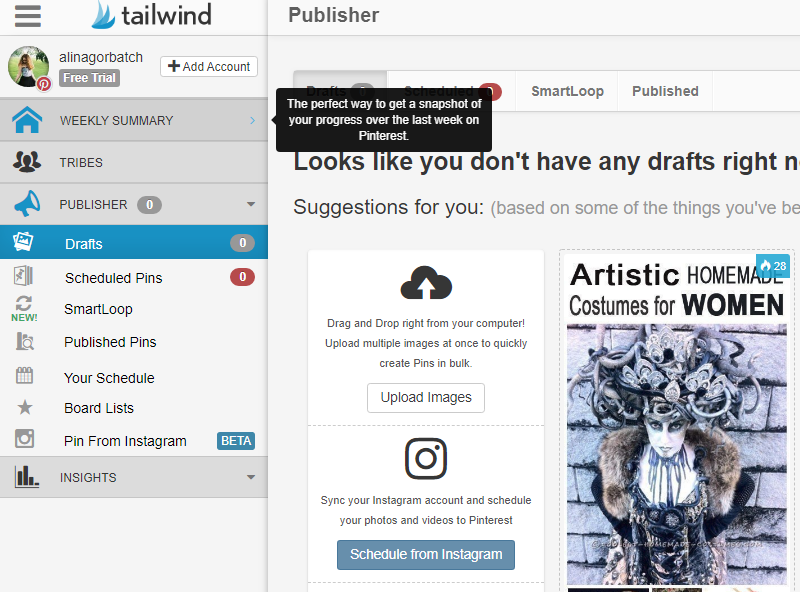The image size is (800, 592).
Task: Click the Insights bar chart icon
Action: (x=27, y=477)
